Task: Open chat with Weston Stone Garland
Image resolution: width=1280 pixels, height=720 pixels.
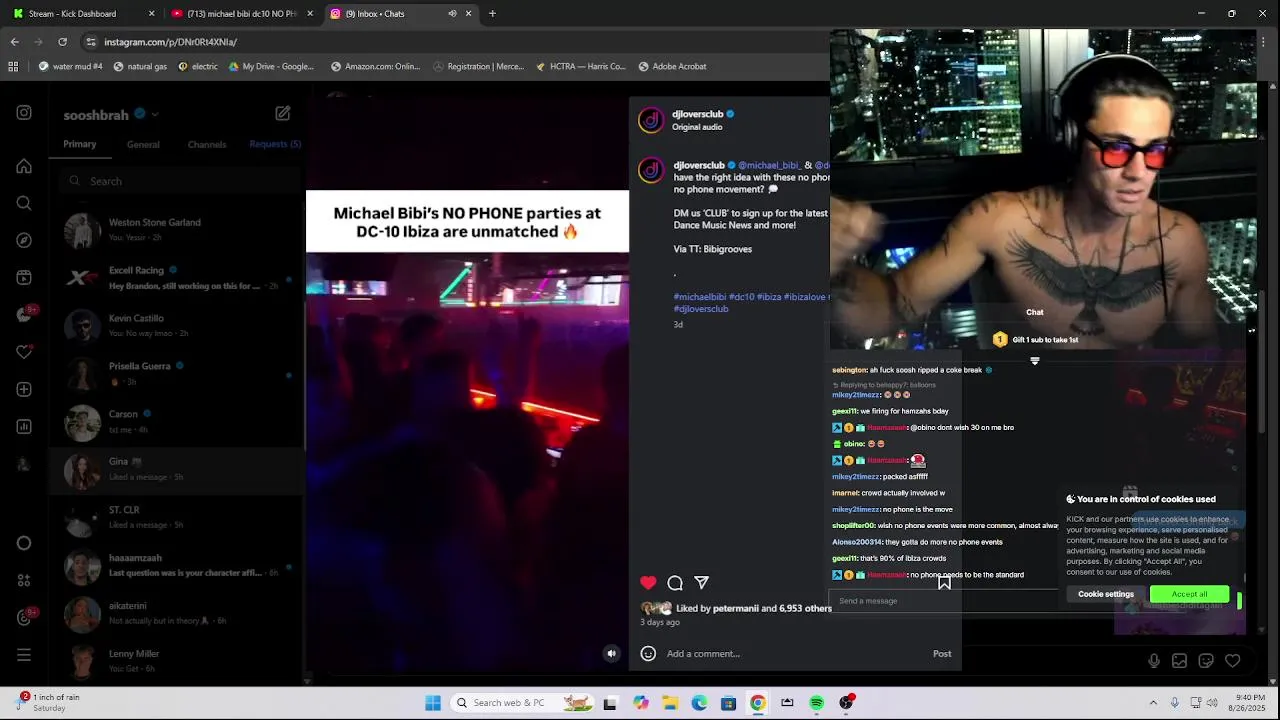Action: point(176,230)
